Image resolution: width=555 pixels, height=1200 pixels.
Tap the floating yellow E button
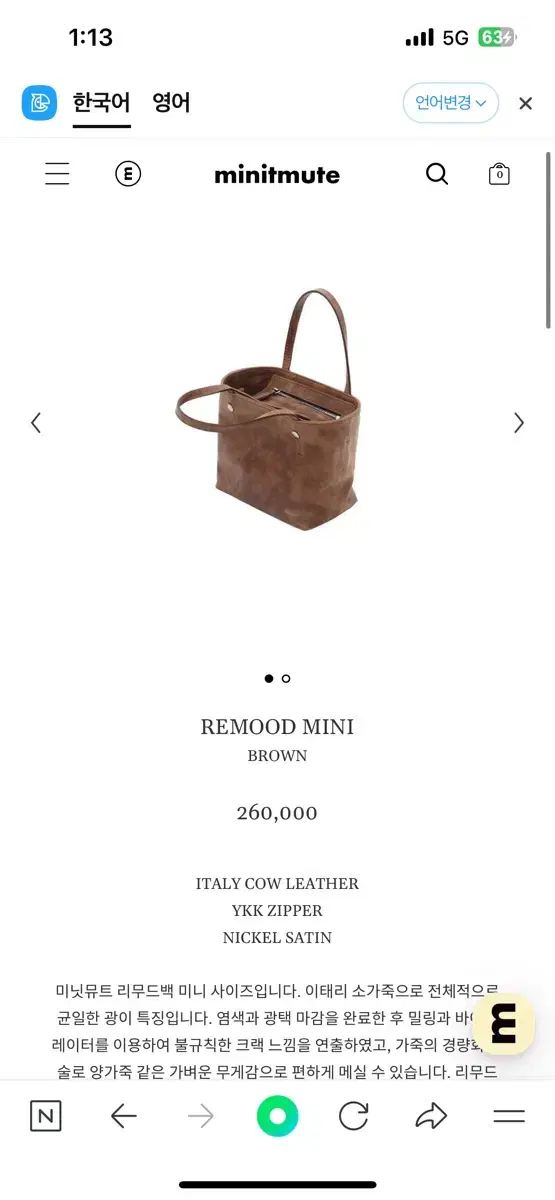point(503,1024)
